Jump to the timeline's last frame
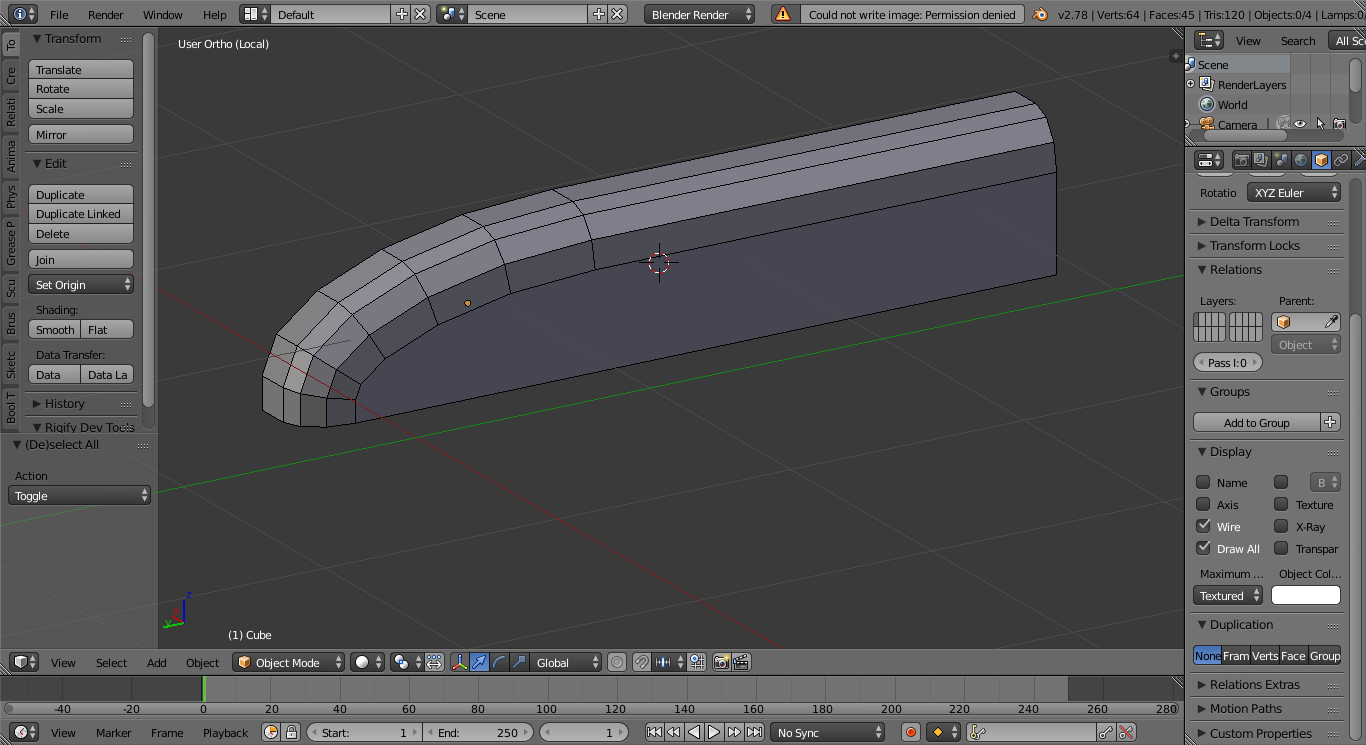This screenshot has height=745, width=1366. (754, 733)
